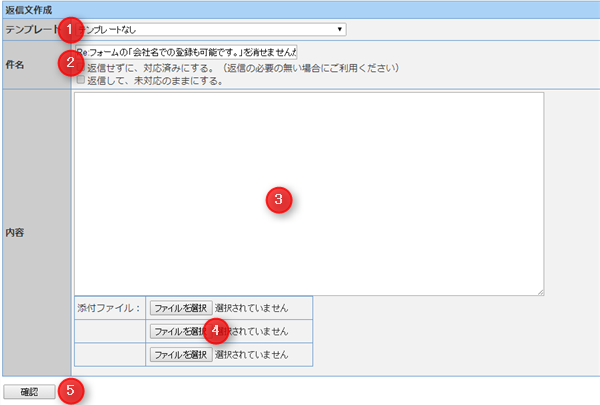Click the red number 1 marker
This screenshot has height=405, width=600.
pos(69,29)
